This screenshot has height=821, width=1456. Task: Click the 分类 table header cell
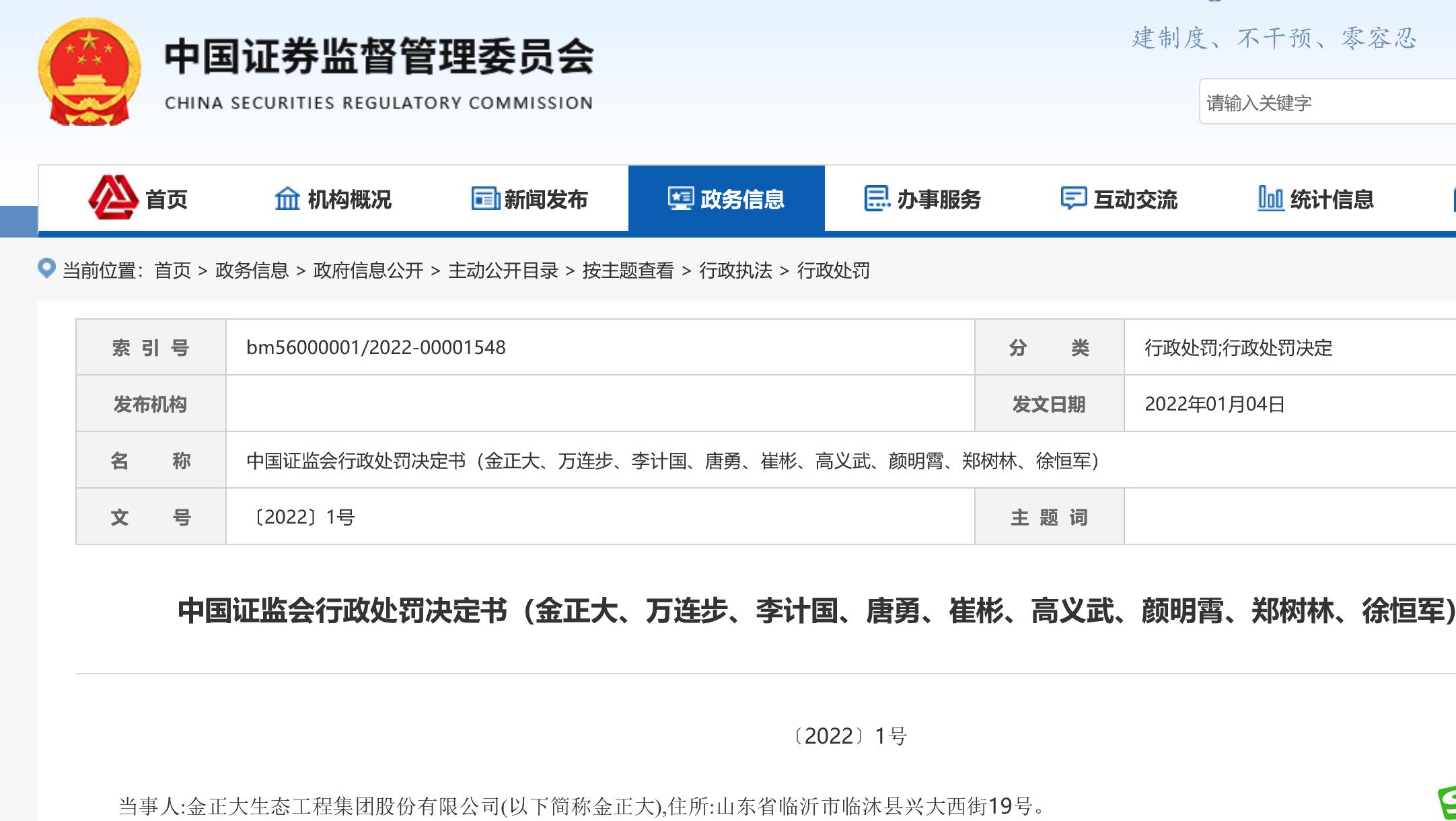1050,347
